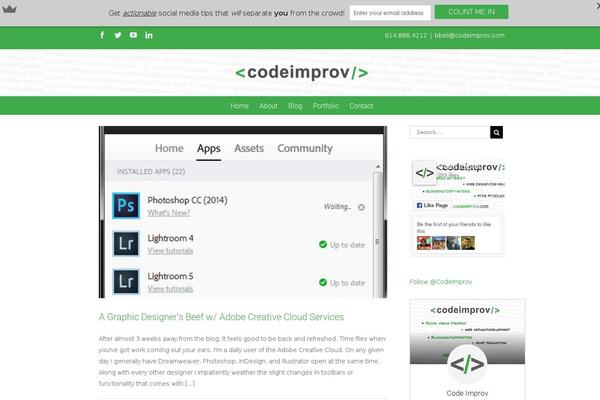Open the Contact navigation menu item
Image resolution: width=600 pixels, height=400 pixels.
tap(361, 106)
